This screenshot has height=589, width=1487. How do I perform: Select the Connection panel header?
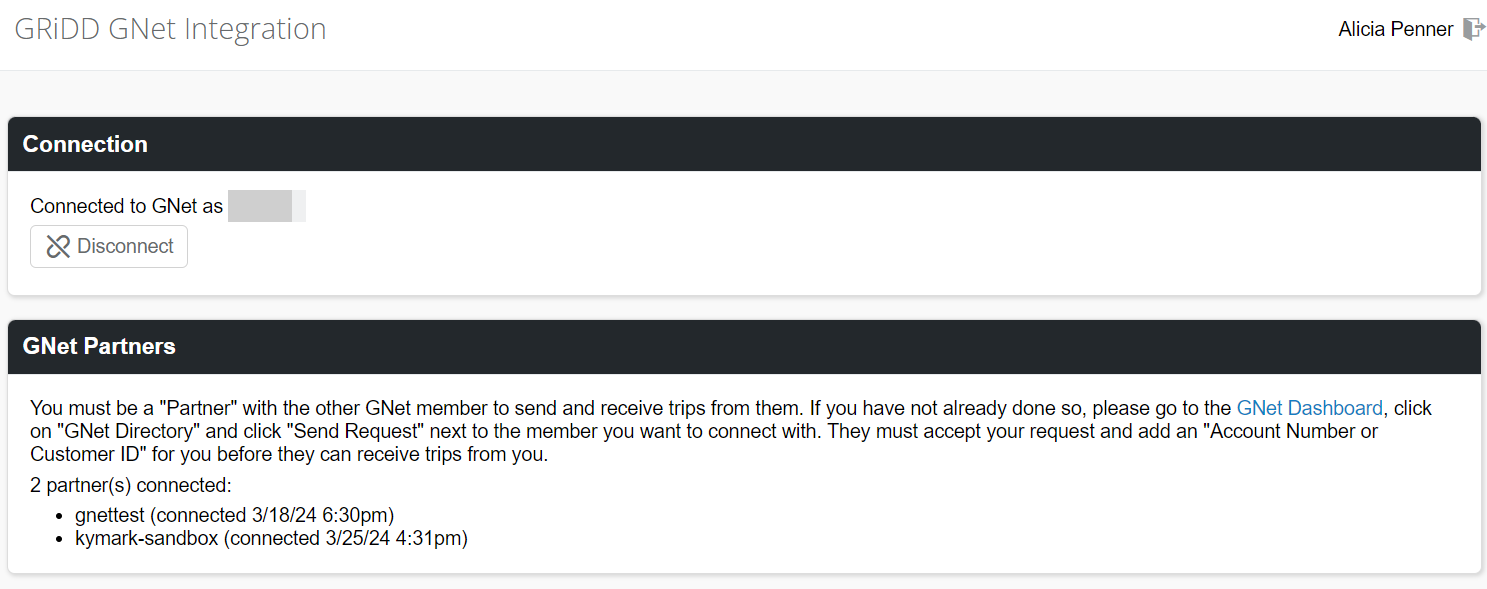pos(744,144)
